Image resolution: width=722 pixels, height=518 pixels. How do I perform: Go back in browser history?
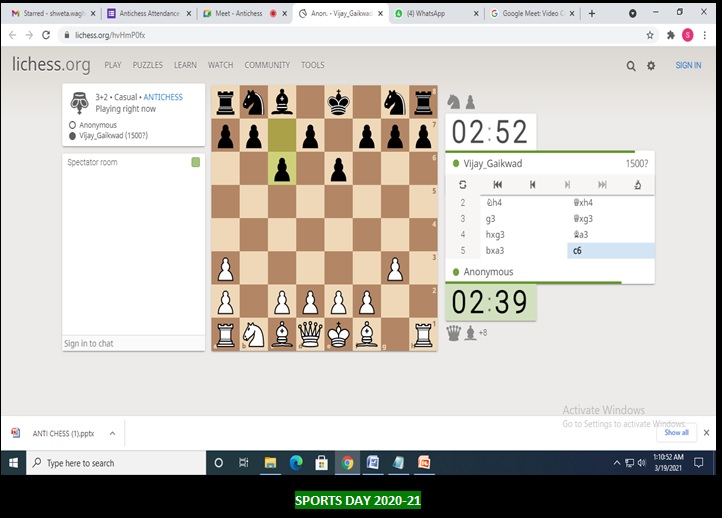[12, 35]
